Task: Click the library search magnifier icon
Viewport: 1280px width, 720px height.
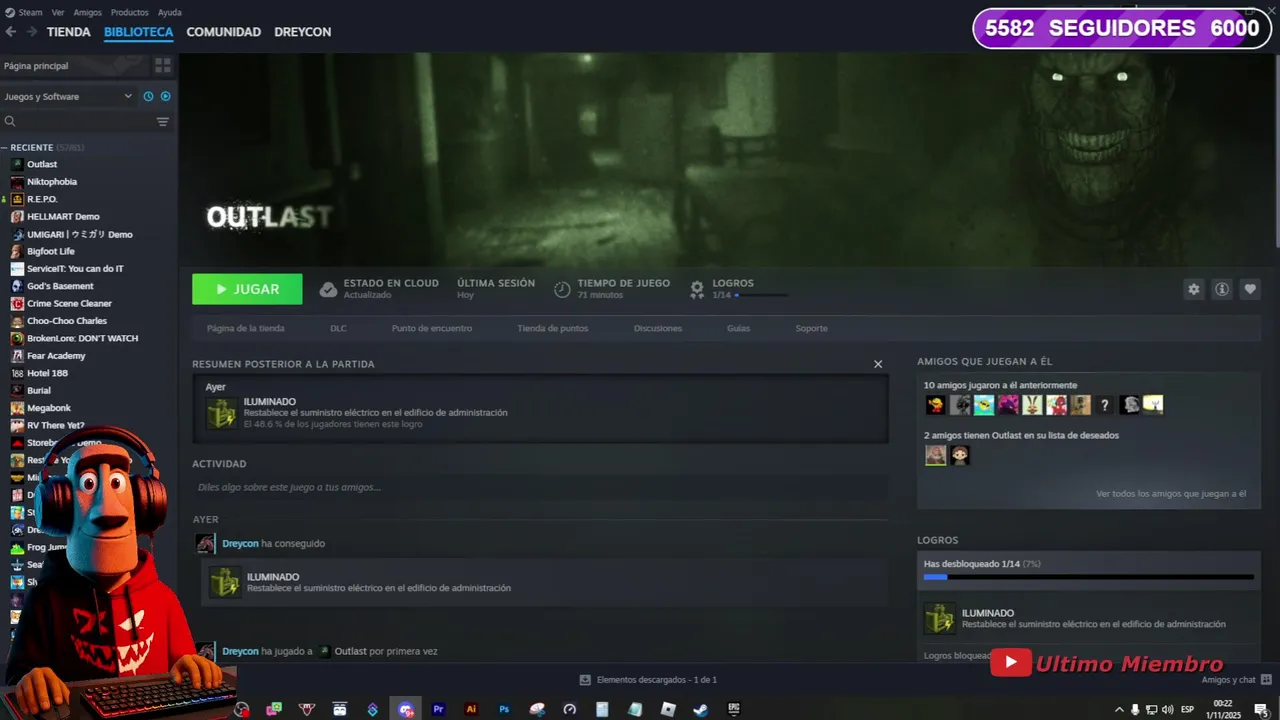Action: [x=10, y=121]
